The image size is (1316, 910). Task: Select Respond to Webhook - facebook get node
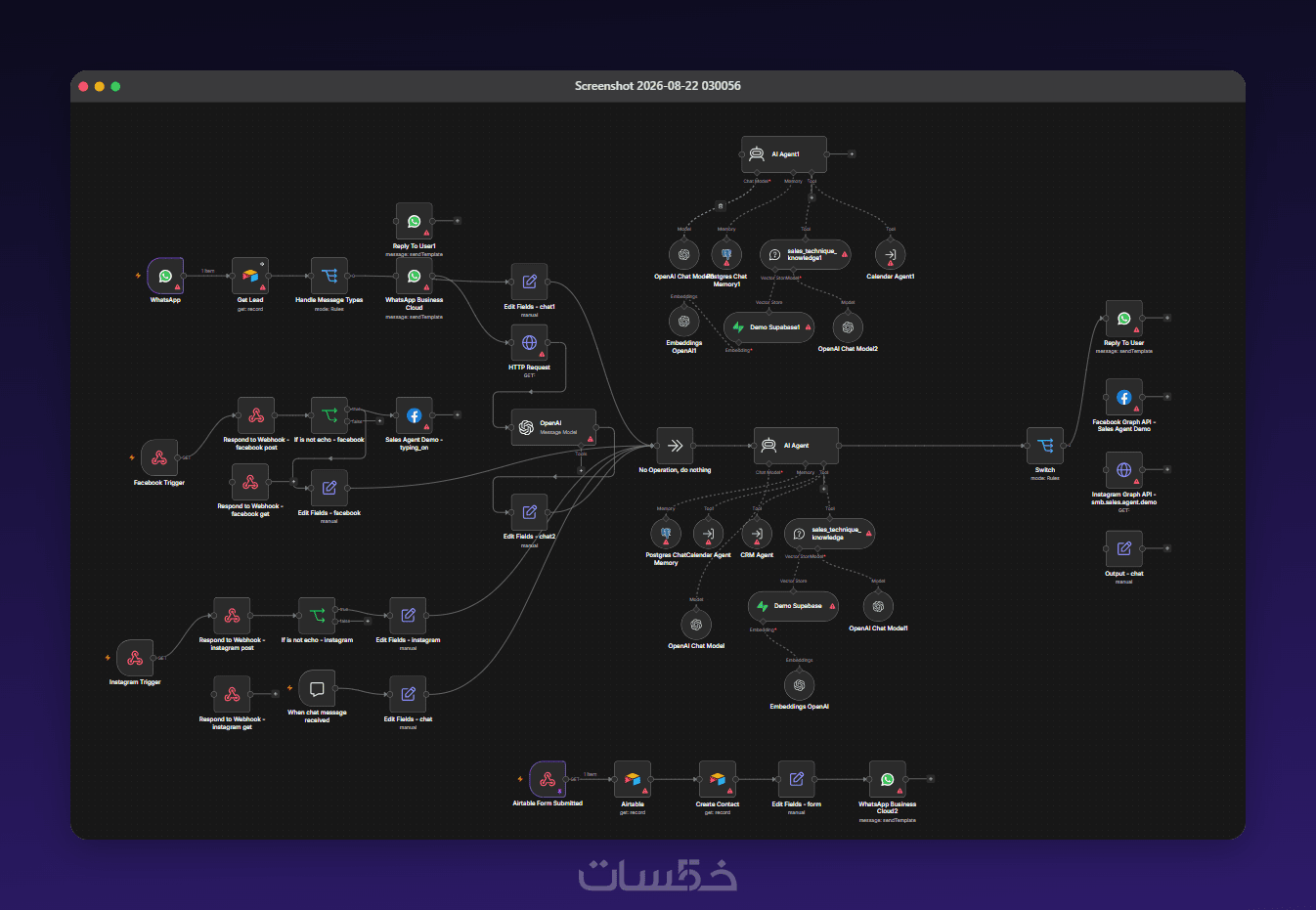pyautogui.click(x=250, y=482)
